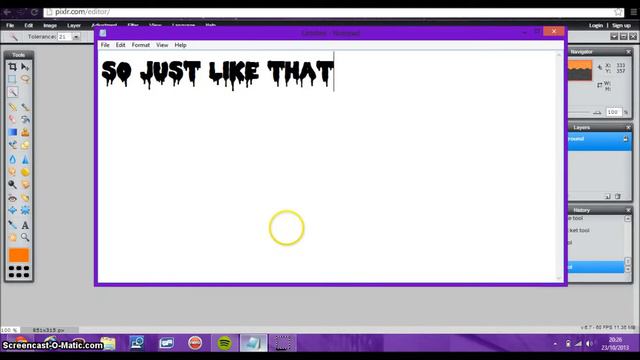
Task: Open the orange main color swatch
Action: click(19, 255)
